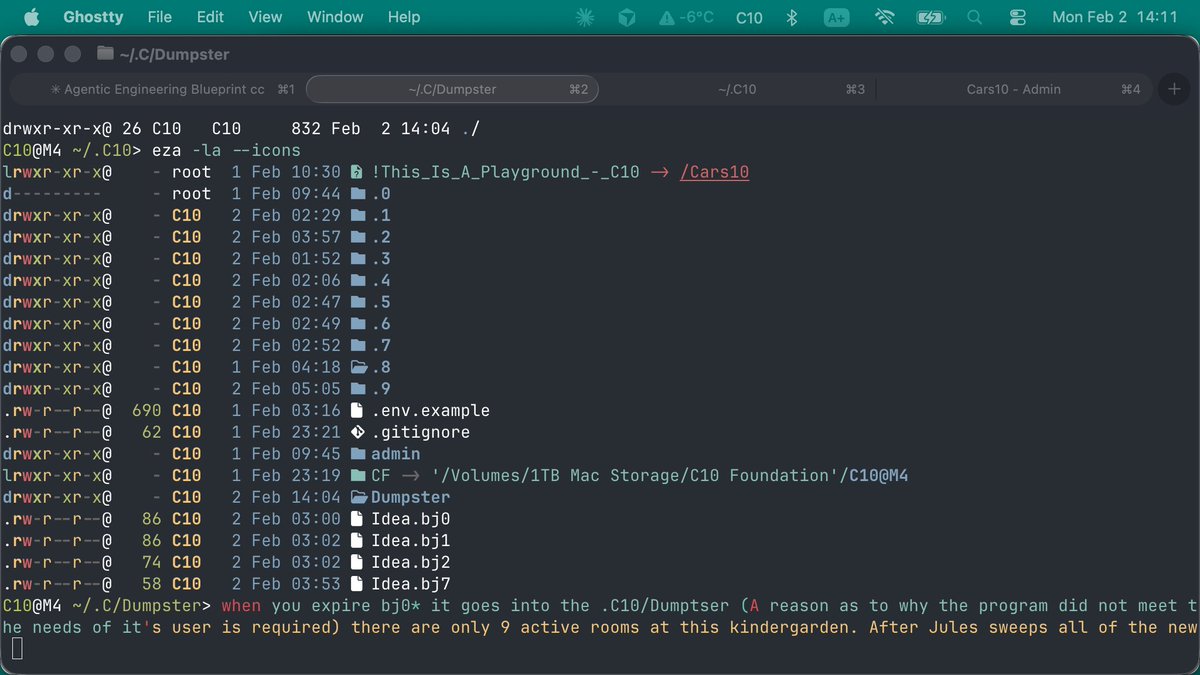
Task: Open the battery status icon
Action: (930, 17)
